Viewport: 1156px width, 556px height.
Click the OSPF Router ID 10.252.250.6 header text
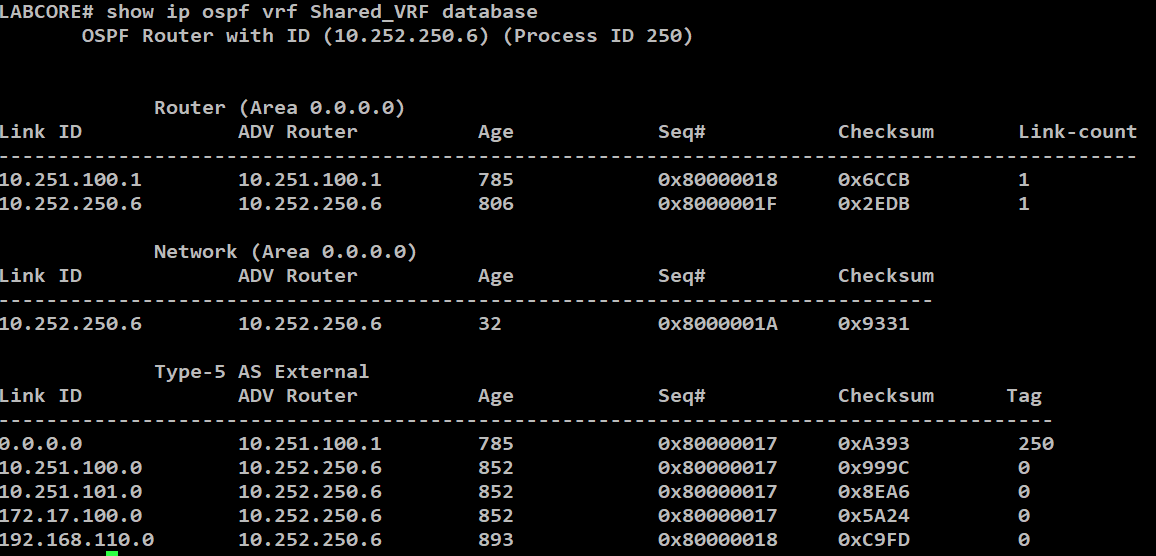coord(387,35)
